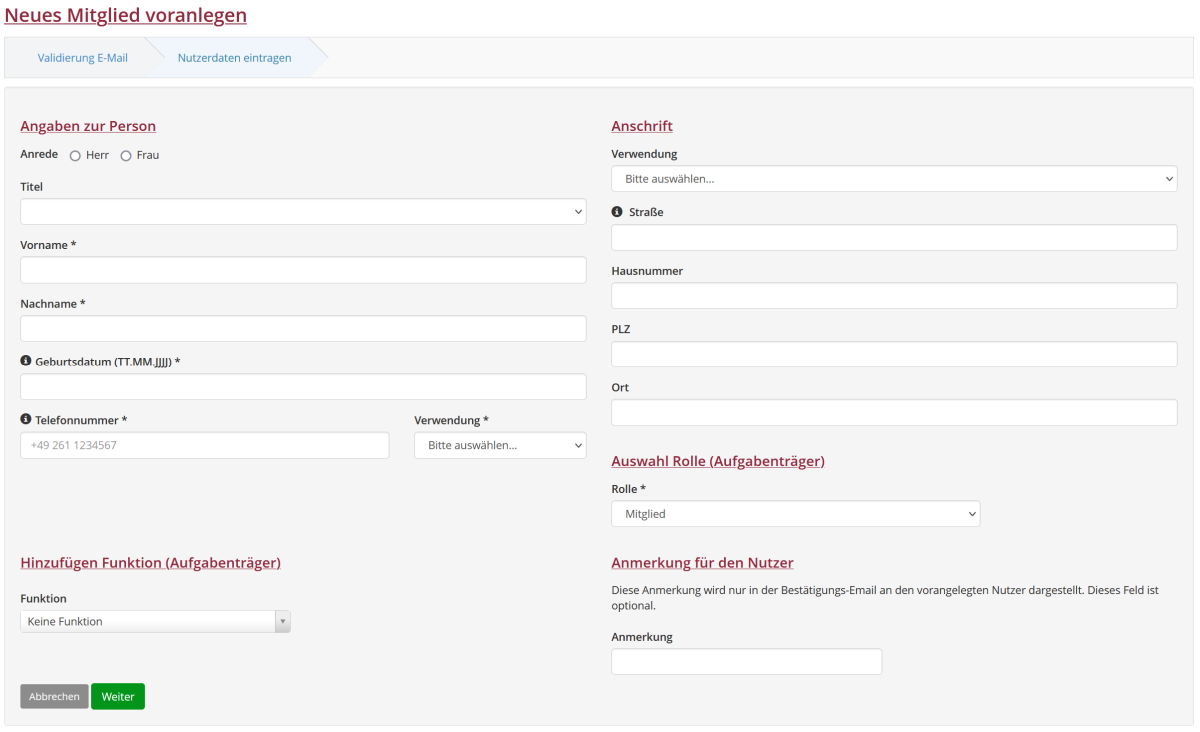Focus the Telefonnummer input field
1200x732 pixels.
click(x=204, y=446)
